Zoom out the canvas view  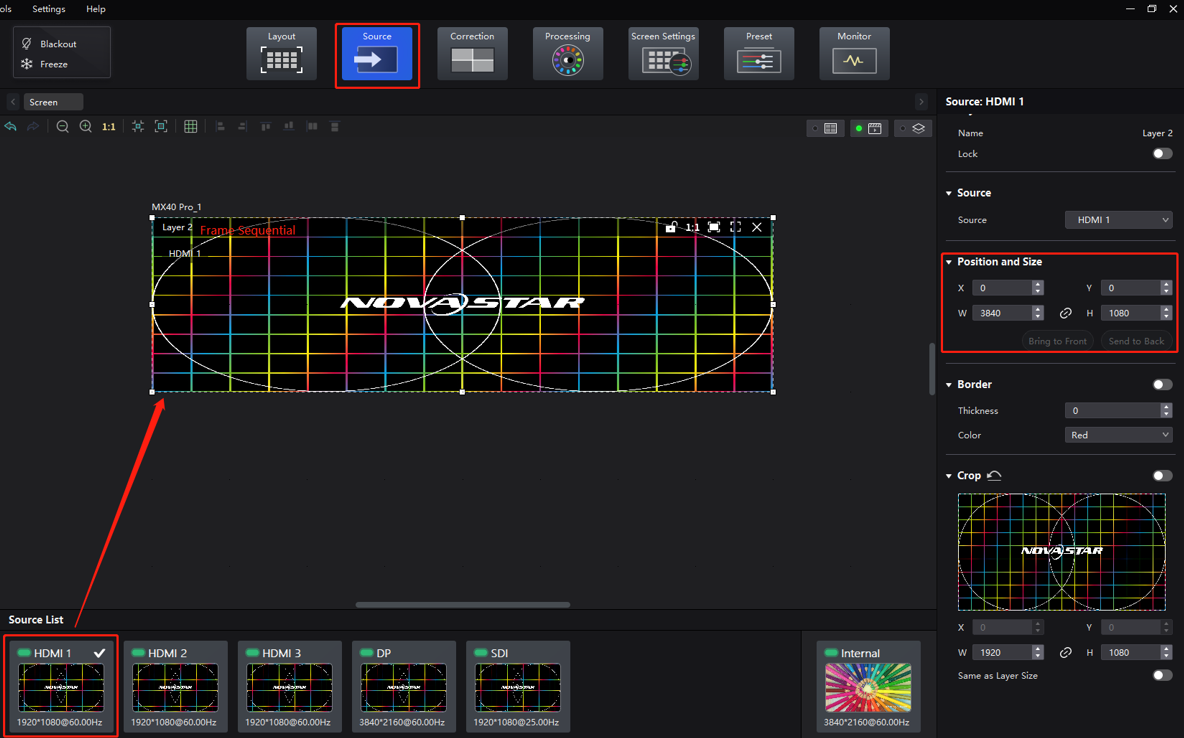click(x=63, y=126)
